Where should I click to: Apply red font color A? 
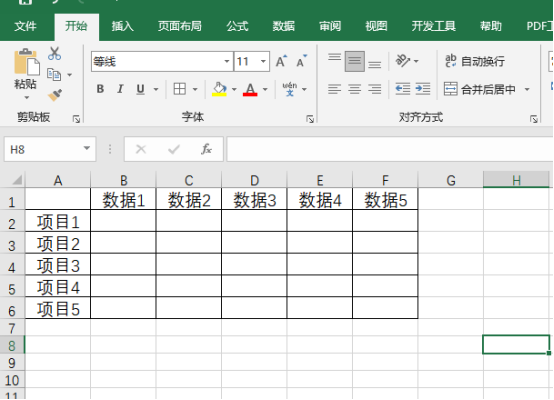tap(250, 89)
